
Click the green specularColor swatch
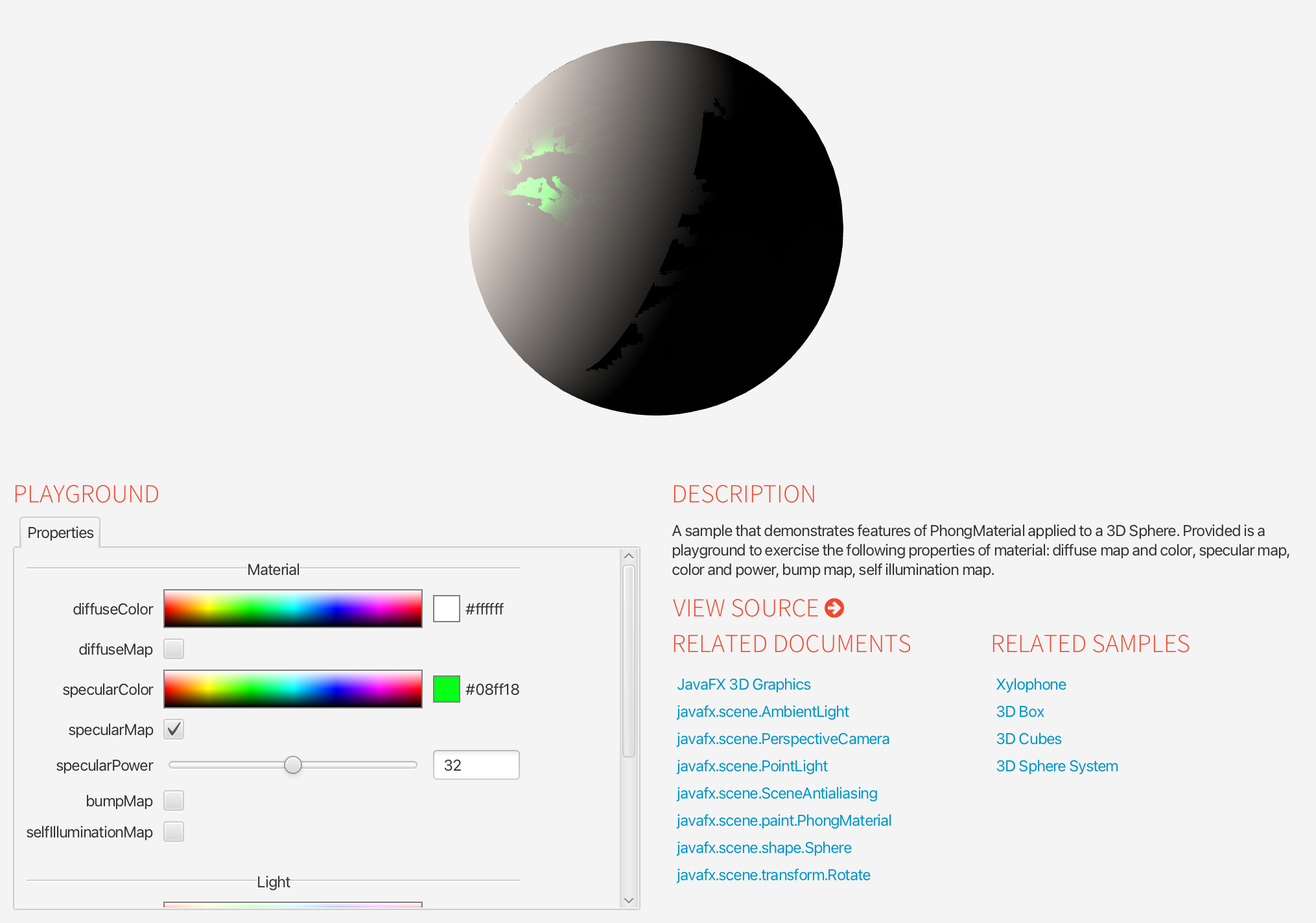tap(447, 689)
